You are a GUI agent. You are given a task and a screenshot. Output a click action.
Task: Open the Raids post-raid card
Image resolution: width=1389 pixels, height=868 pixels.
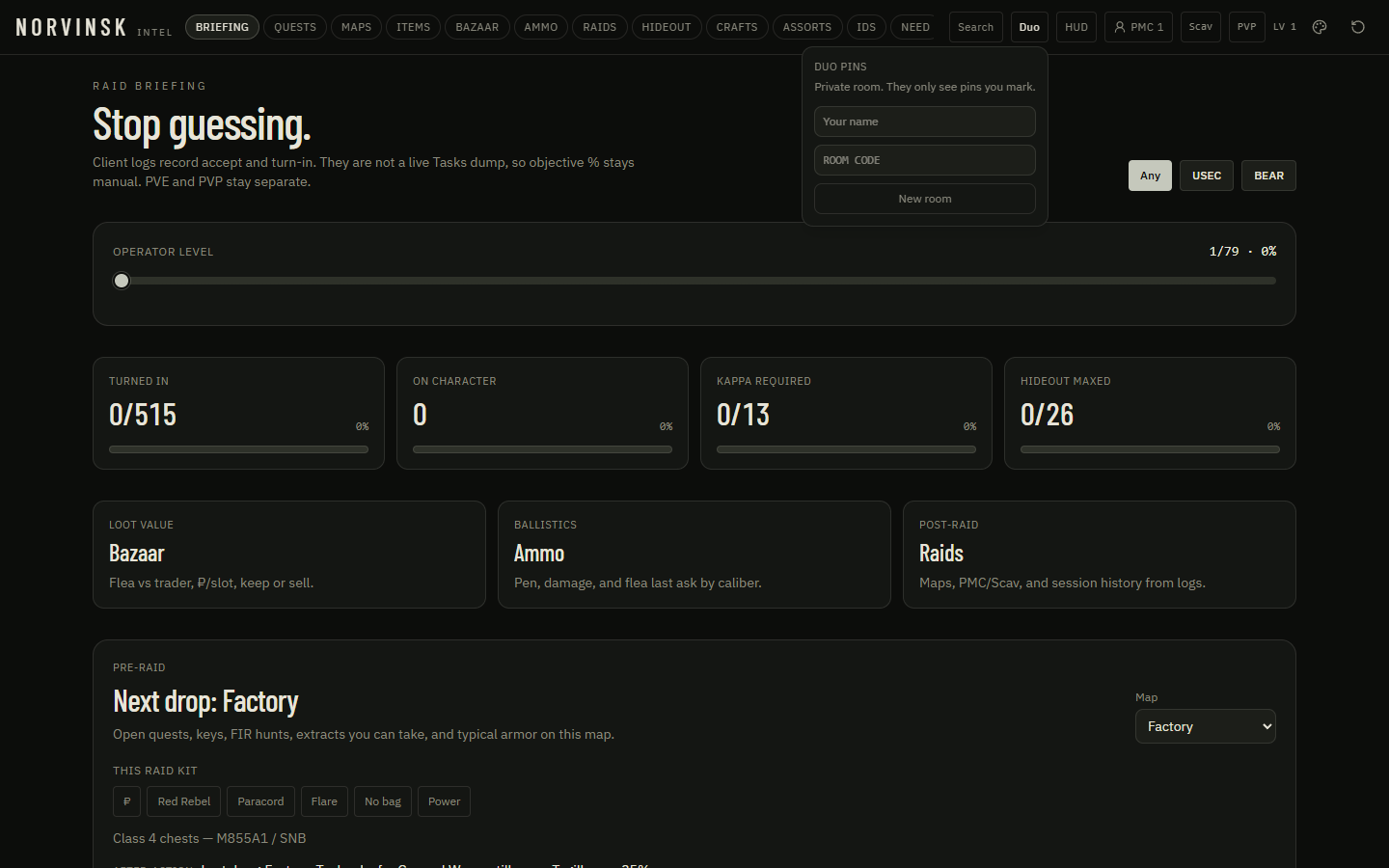(x=1100, y=555)
